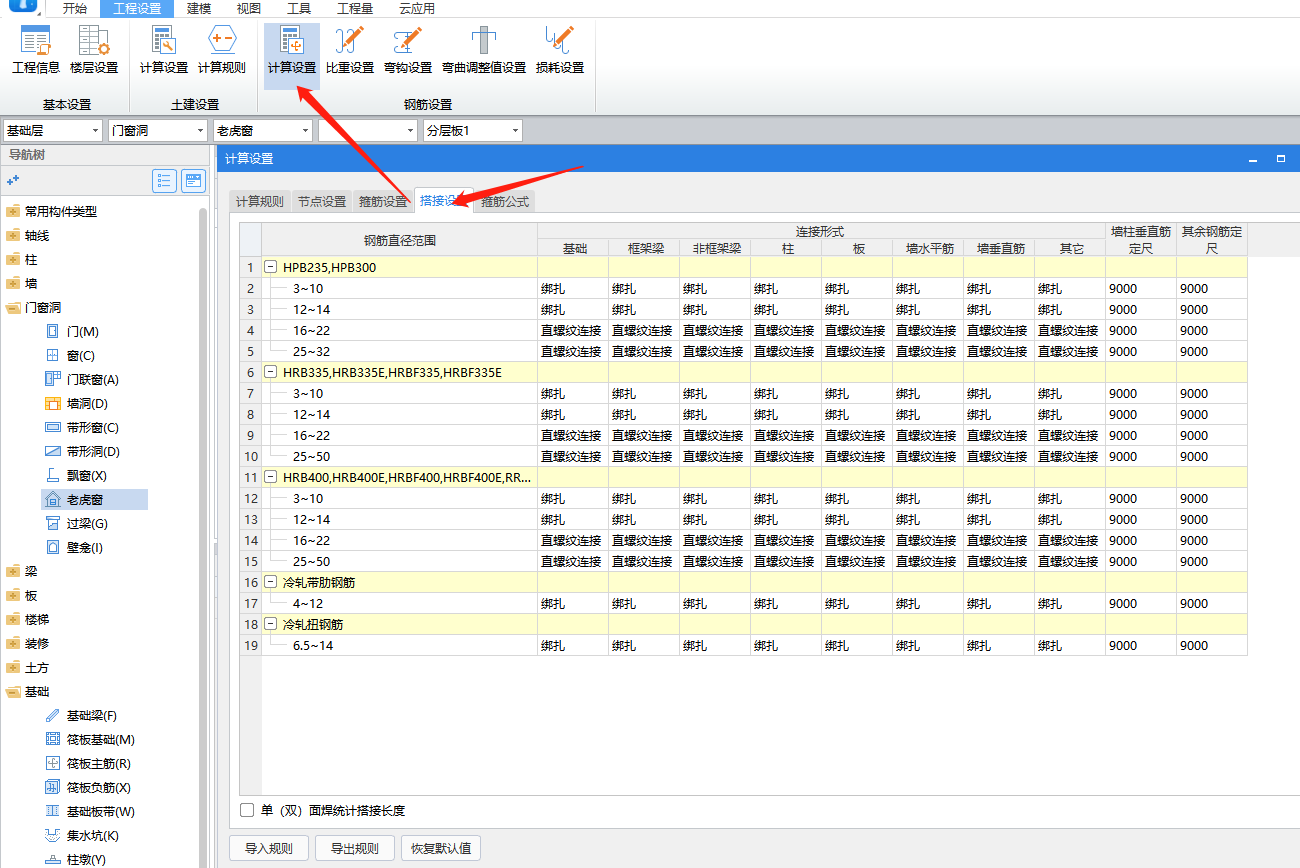Viewport: 1300px width, 868px height.
Task: Open 分层板1 dropdown
Action: 473,130
